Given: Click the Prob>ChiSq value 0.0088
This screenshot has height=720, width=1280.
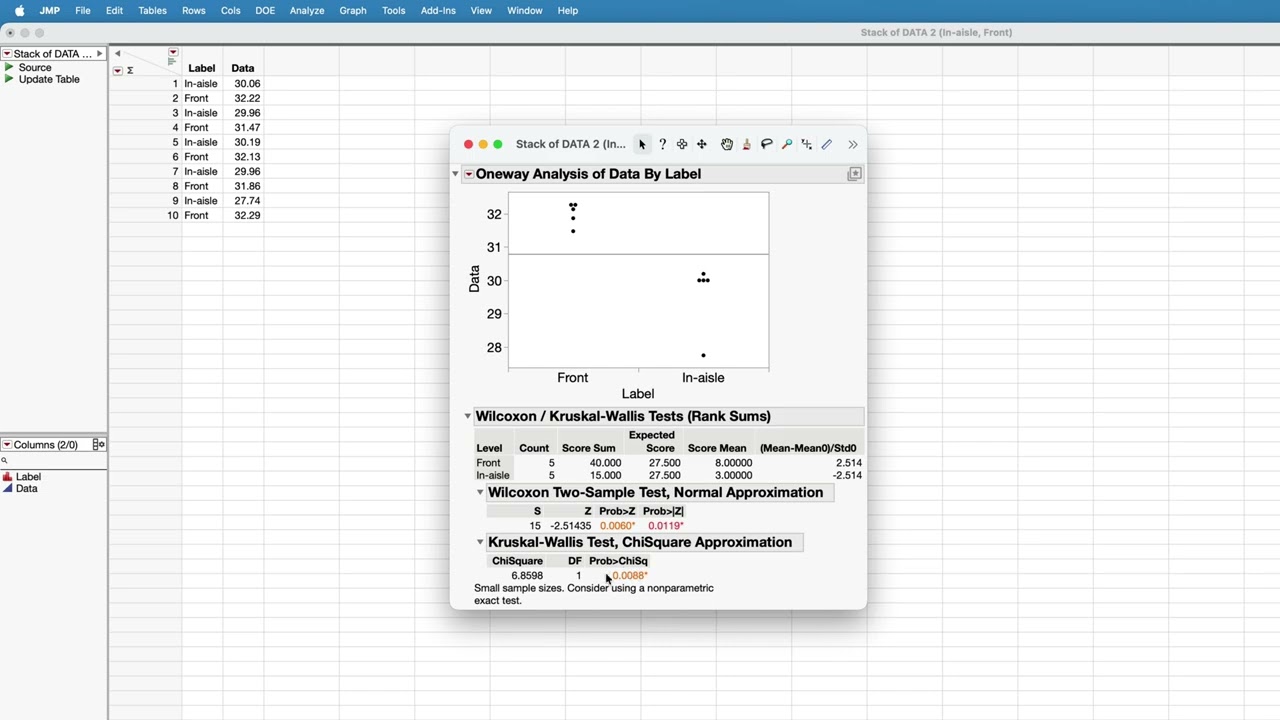Looking at the screenshot, I should [x=630, y=576].
